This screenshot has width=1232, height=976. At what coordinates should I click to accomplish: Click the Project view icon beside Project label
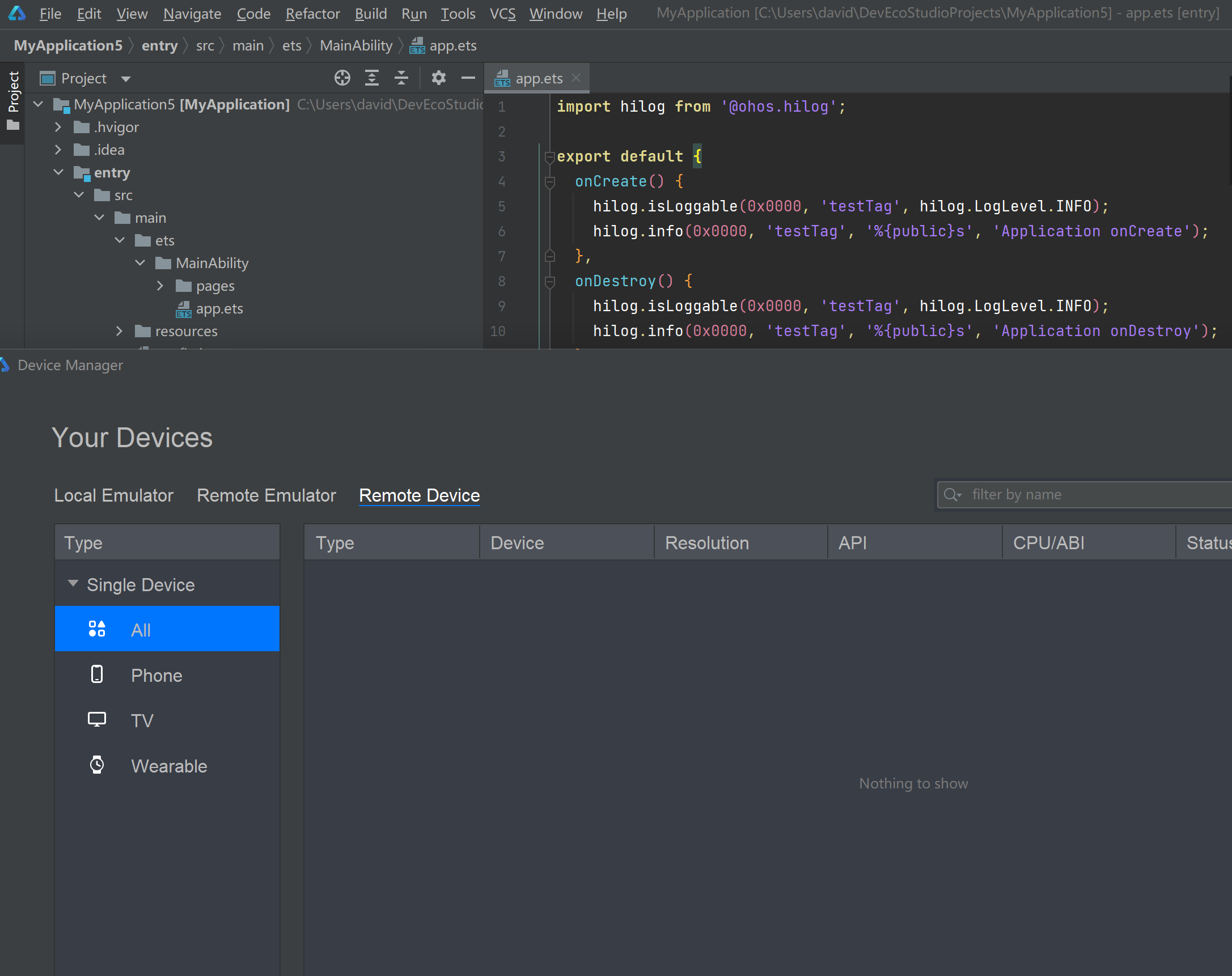pos(48,78)
